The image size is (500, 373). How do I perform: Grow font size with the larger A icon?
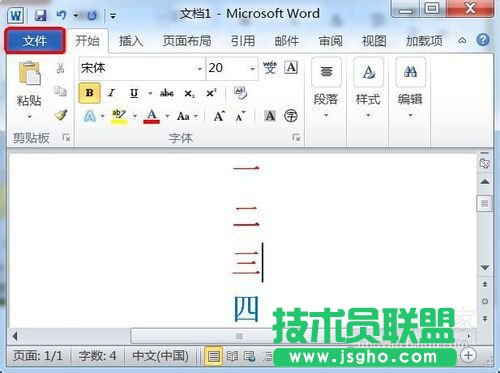pos(219,116)
